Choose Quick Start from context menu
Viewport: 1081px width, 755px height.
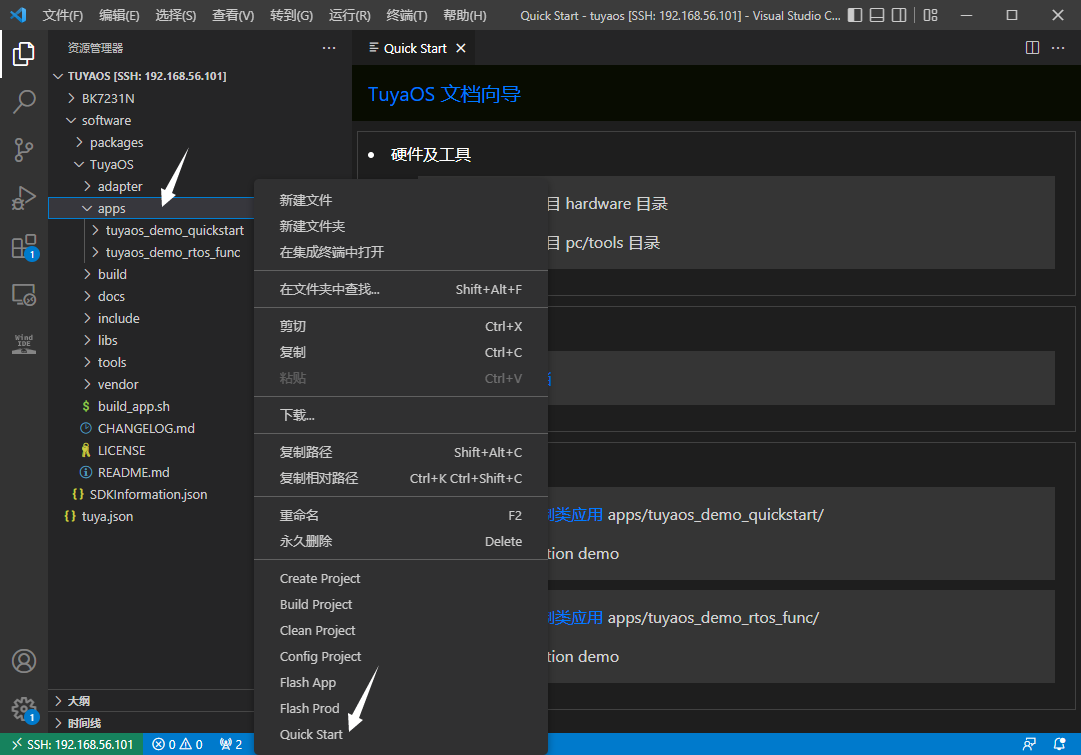pos(311,734)
